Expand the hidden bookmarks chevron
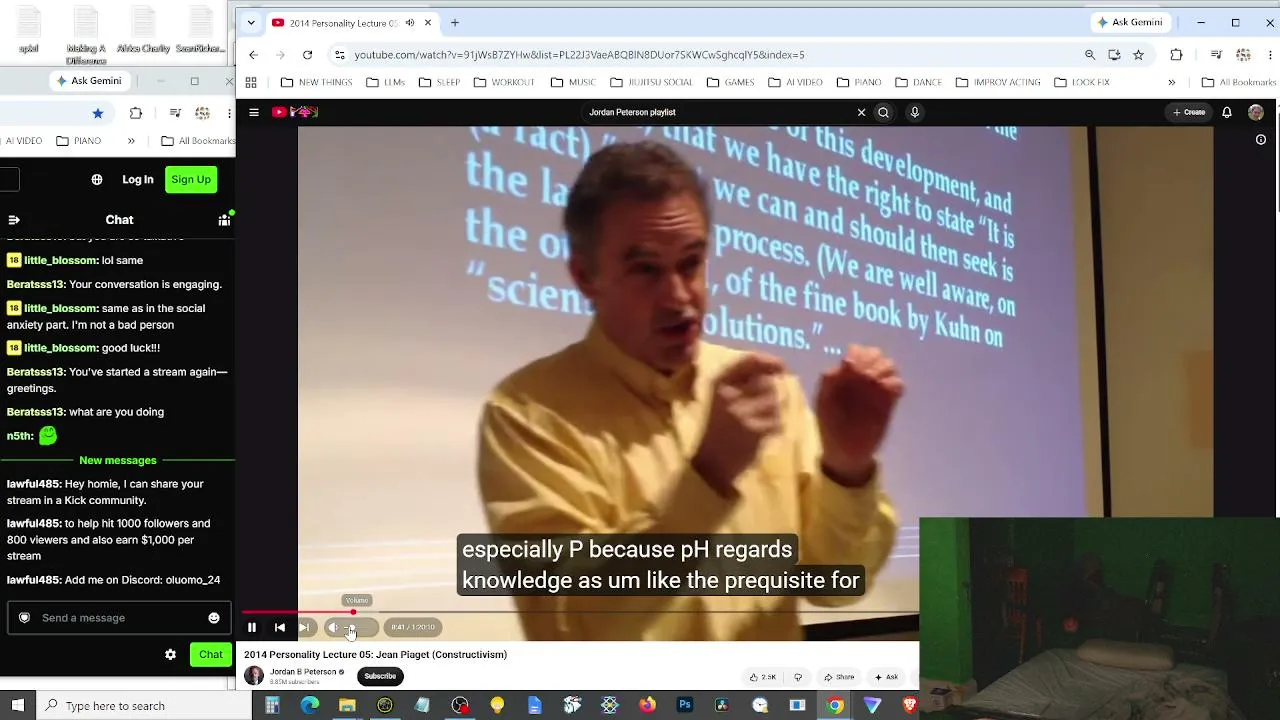The width and height of the screenshot is (1280, 720). pyautogui.click(x=1172, y=82)
